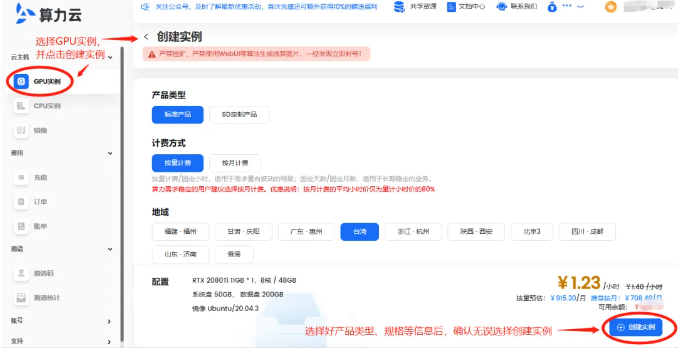
Task: Click the 创建实例 page title
Action: [179, 37]
